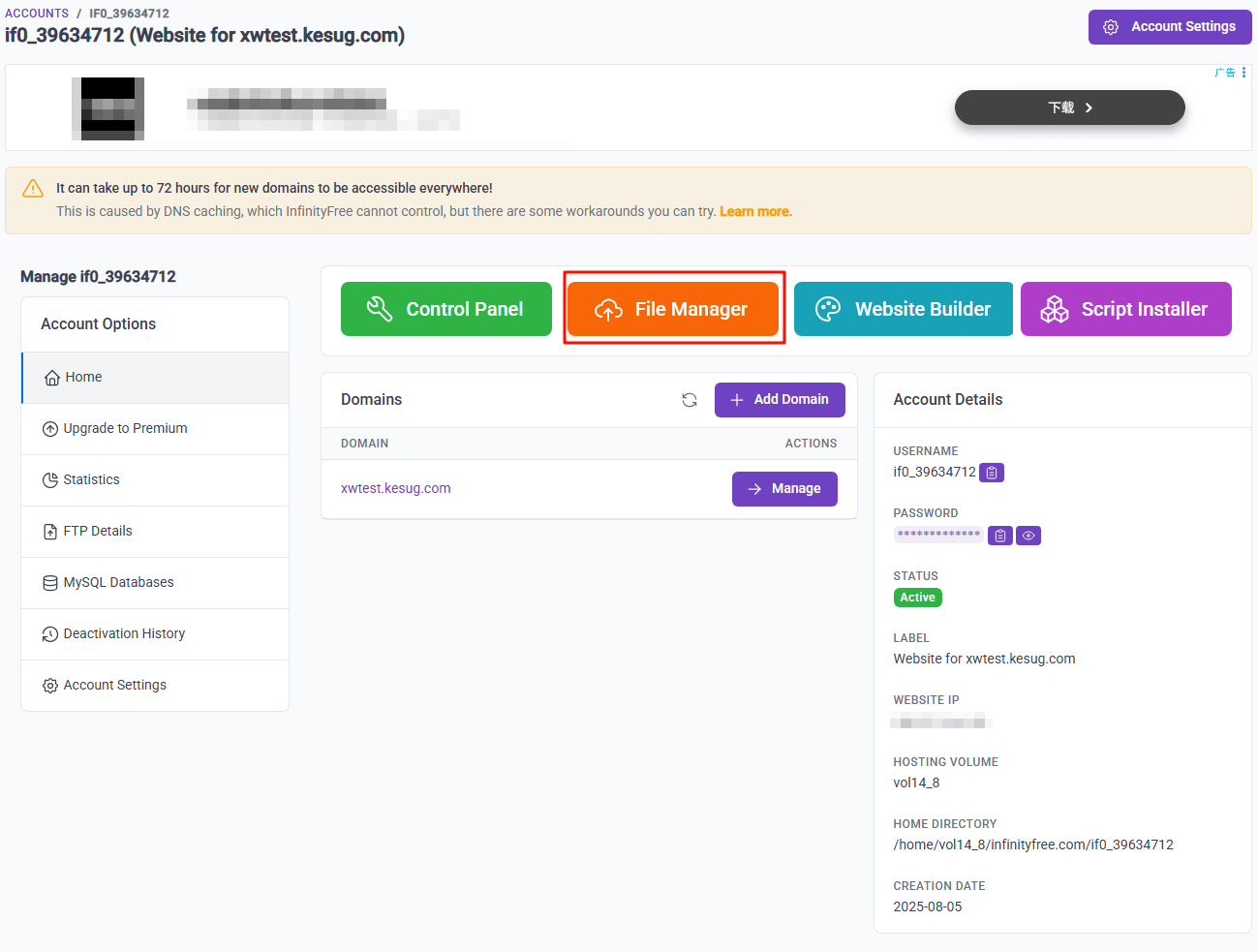
Task: Reveal the hidden password with eye icon
Action: tap(1028, 536)
